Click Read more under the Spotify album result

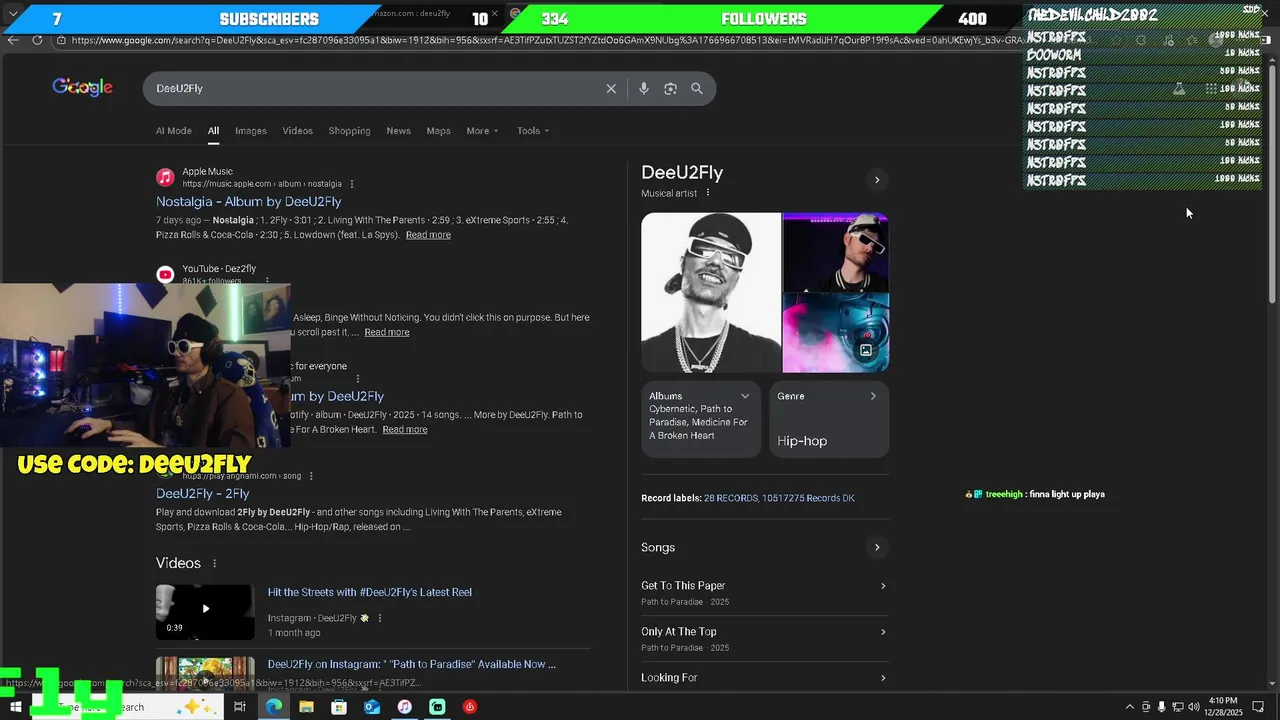(x=404, y=430)
